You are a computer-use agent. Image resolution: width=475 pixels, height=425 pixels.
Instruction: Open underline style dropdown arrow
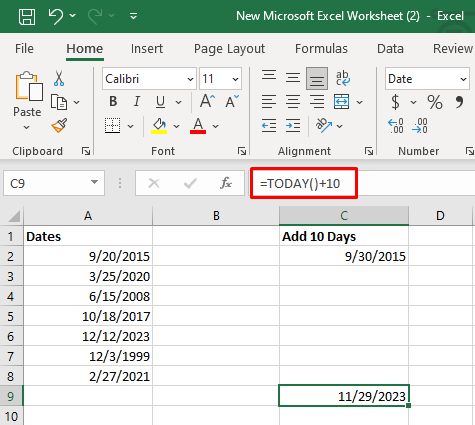(x=179, y=102)
